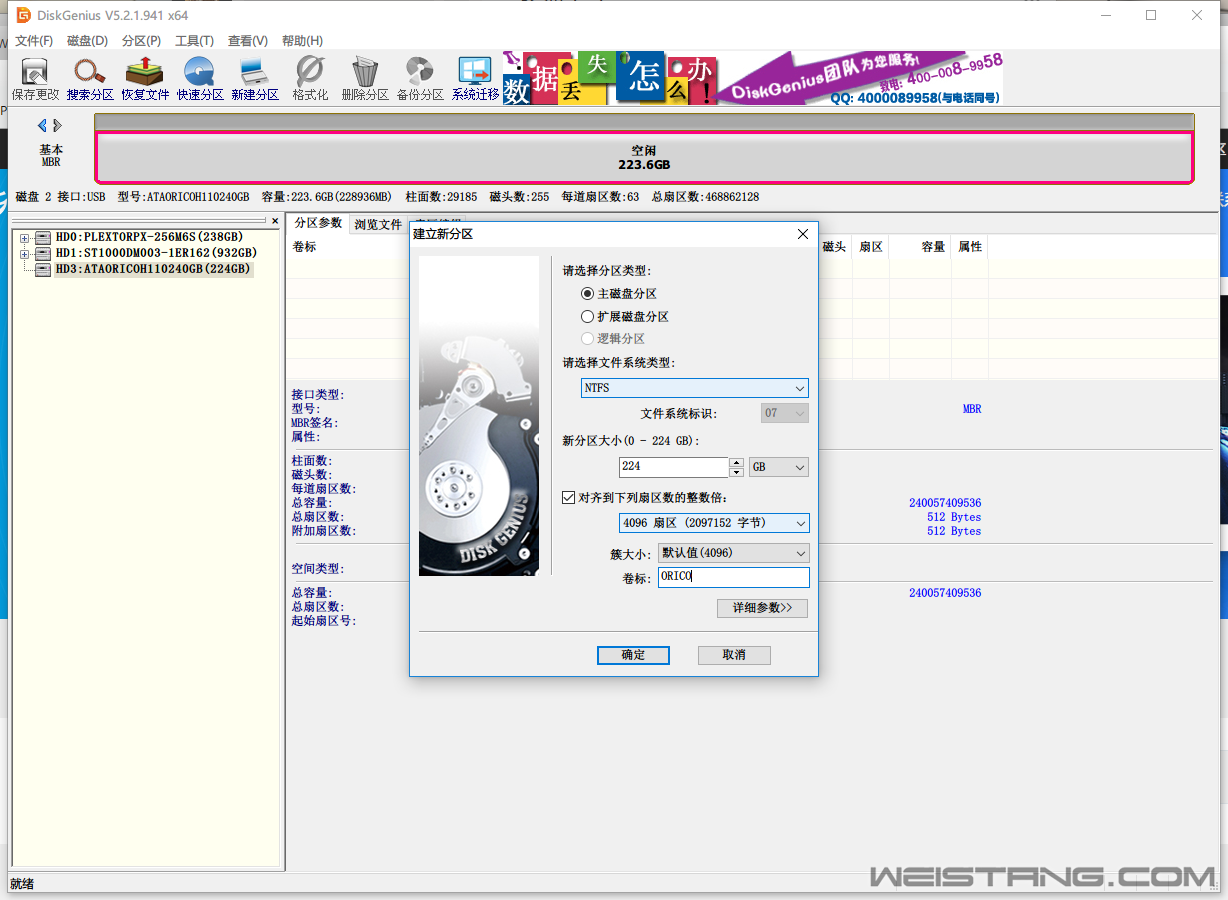Viewport: 1228px width, 900px height.
Task: Select HD0:PLEXTORPX-256M6S(238GB) in the disk tree
Action: (x=149, y=237)
